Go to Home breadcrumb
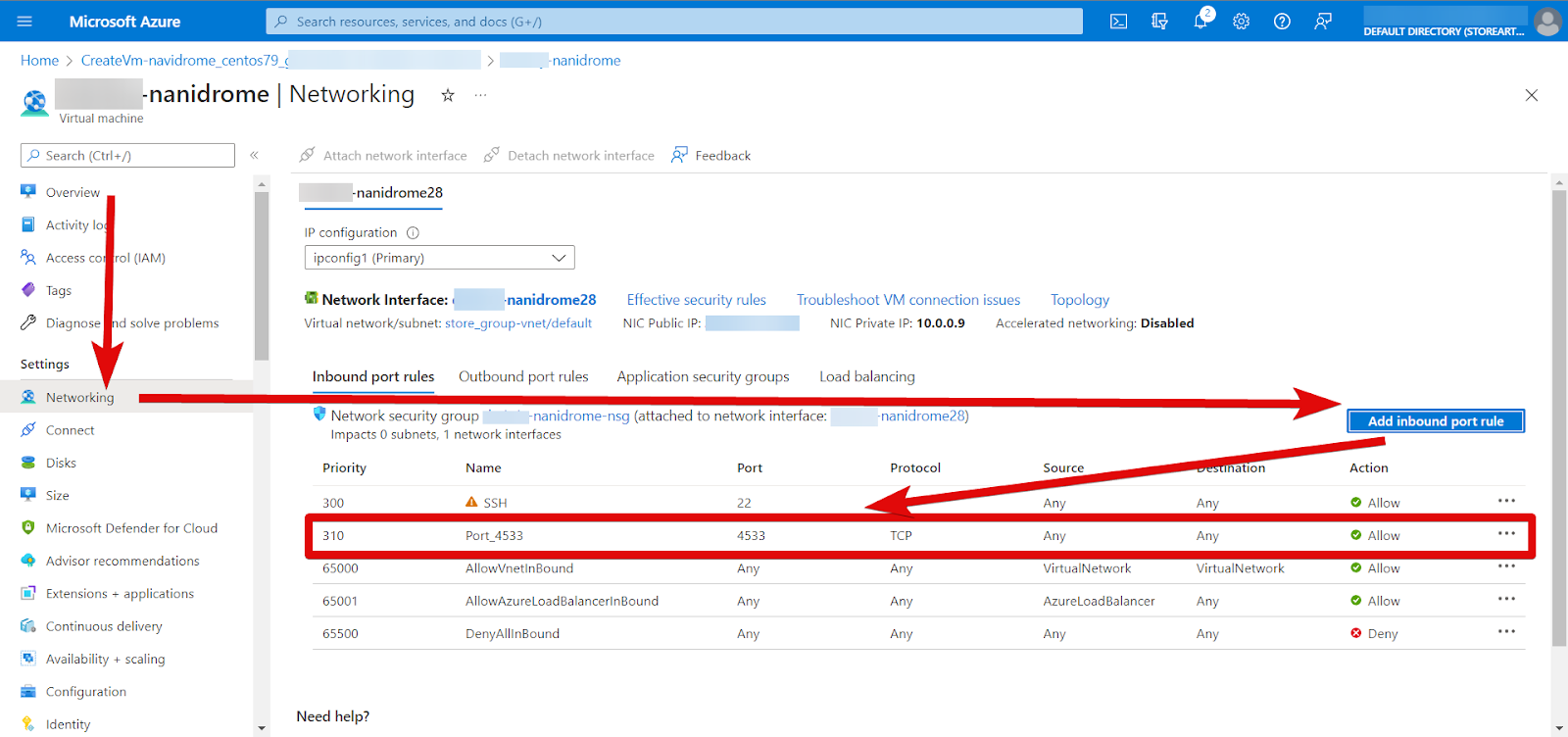This screenshot has height=737, width=1568. [39, 61]
